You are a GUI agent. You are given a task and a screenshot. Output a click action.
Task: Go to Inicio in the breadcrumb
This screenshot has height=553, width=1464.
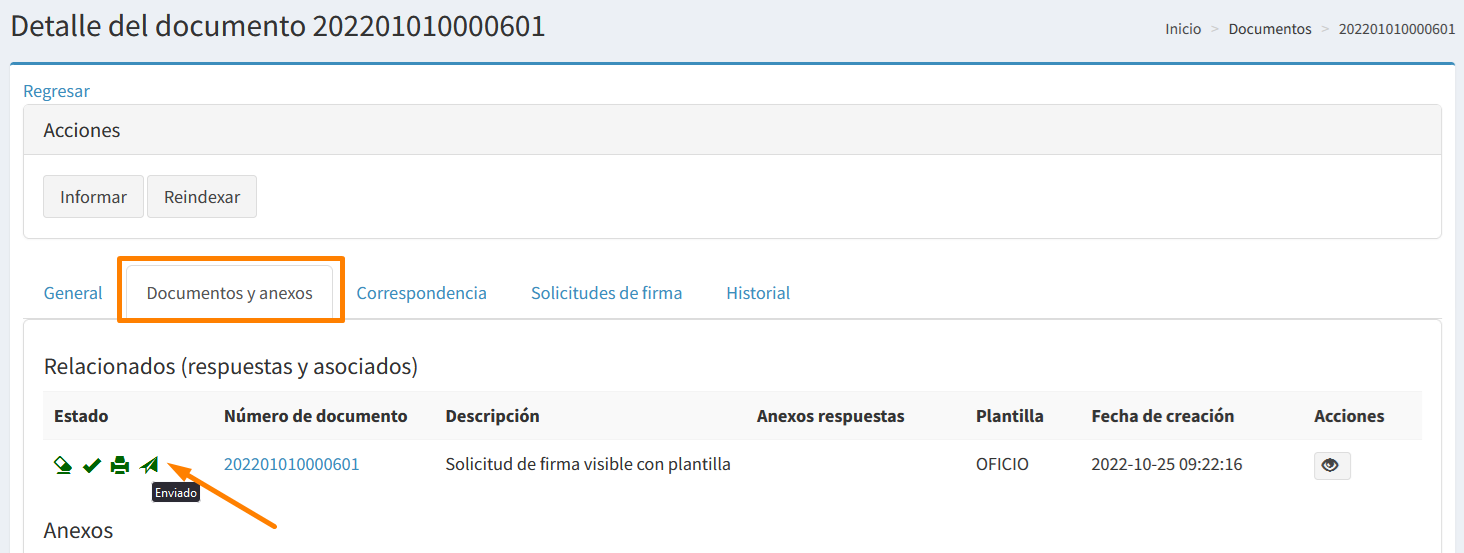1183,29
